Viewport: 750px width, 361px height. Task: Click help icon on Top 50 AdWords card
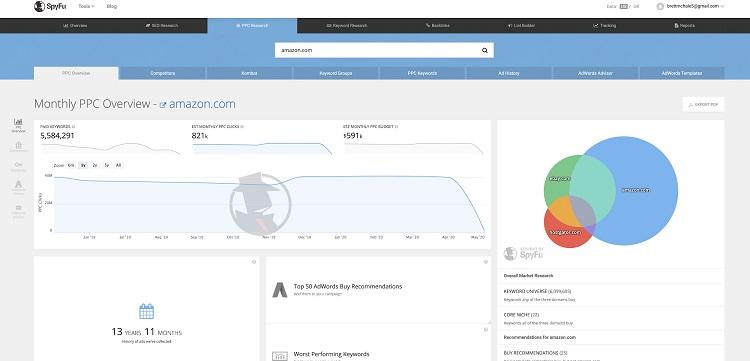coord(485,262)
